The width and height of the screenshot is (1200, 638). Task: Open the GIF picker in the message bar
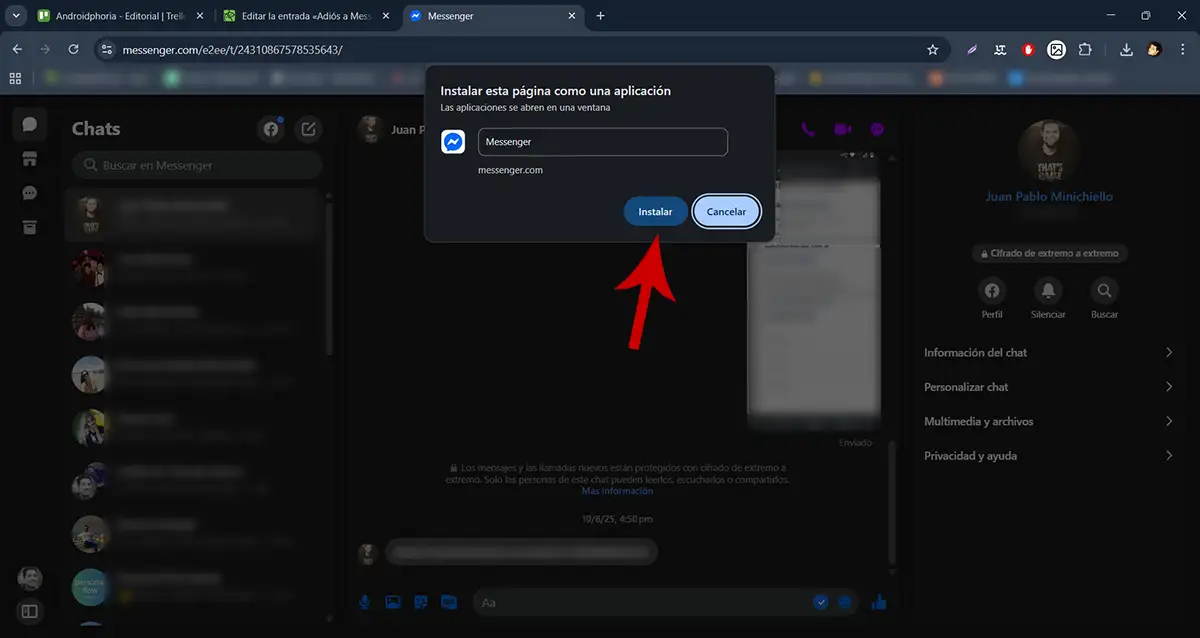point(449,602)
